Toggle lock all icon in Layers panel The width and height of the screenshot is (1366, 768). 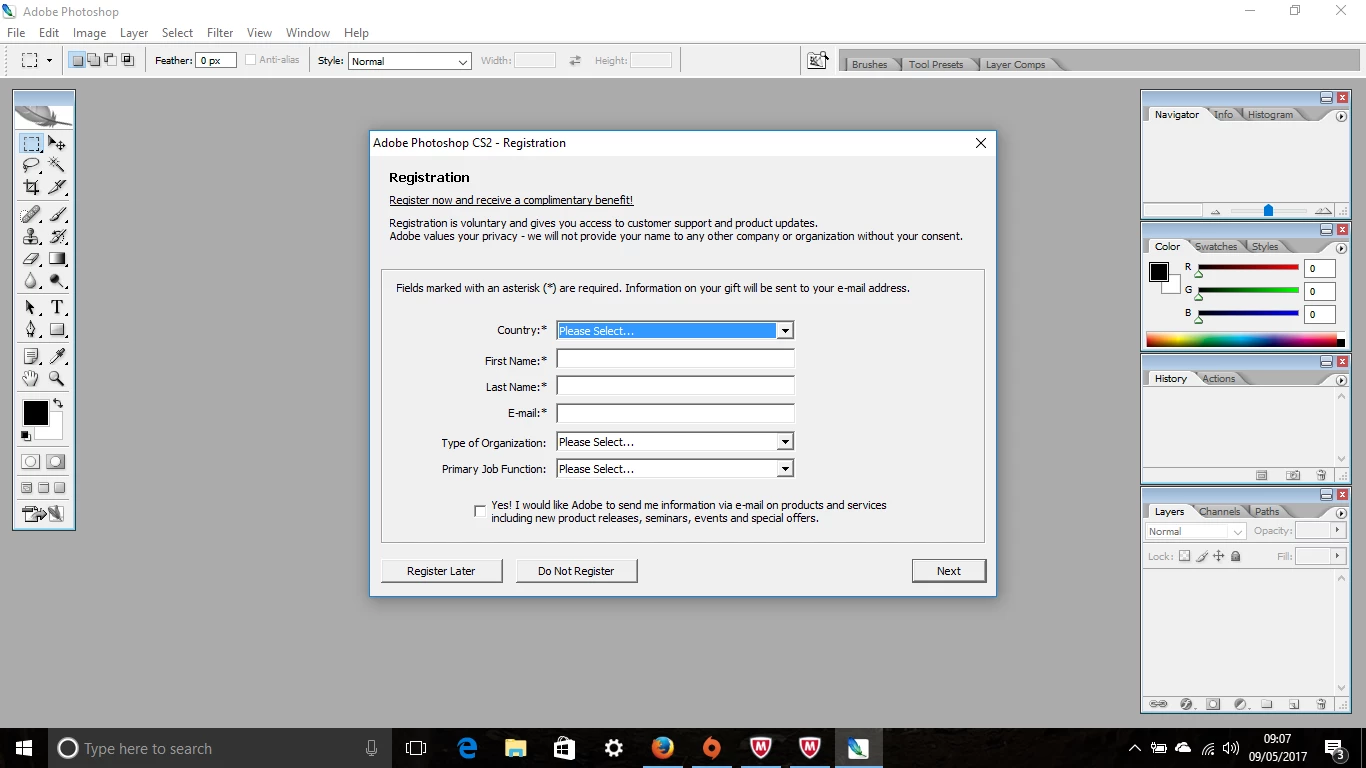1236,556
